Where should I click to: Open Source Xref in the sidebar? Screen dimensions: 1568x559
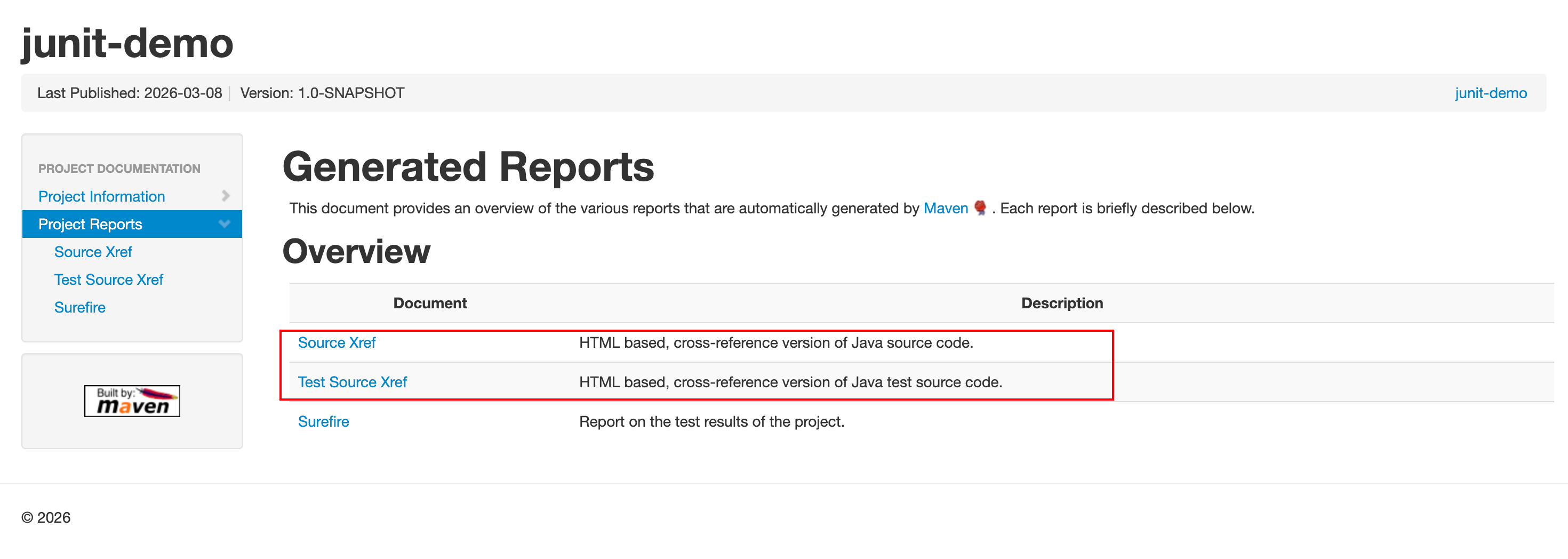click(x=93, y=251)
